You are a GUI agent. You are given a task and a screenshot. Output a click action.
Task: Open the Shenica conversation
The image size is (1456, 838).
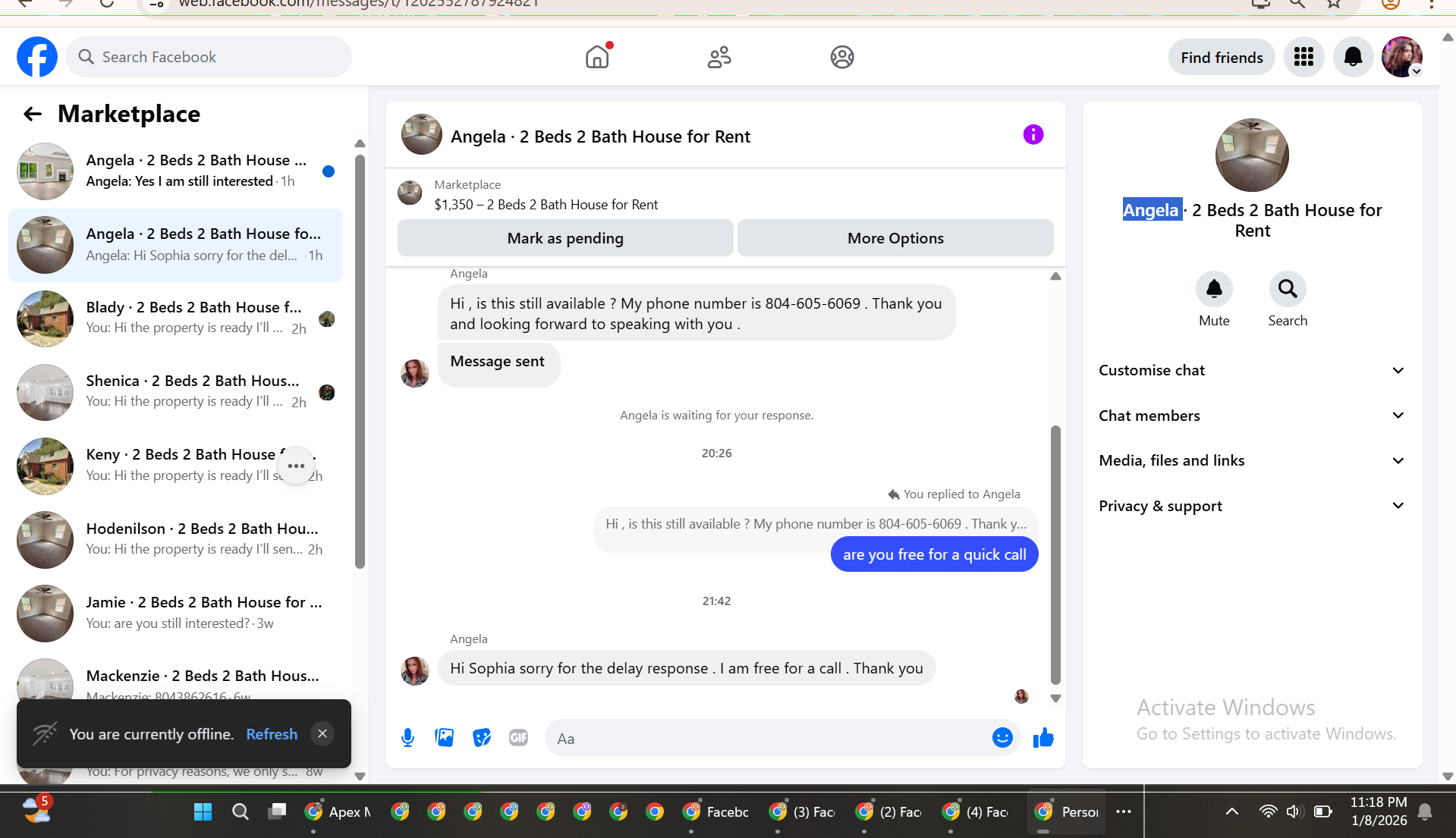(176, 392)
